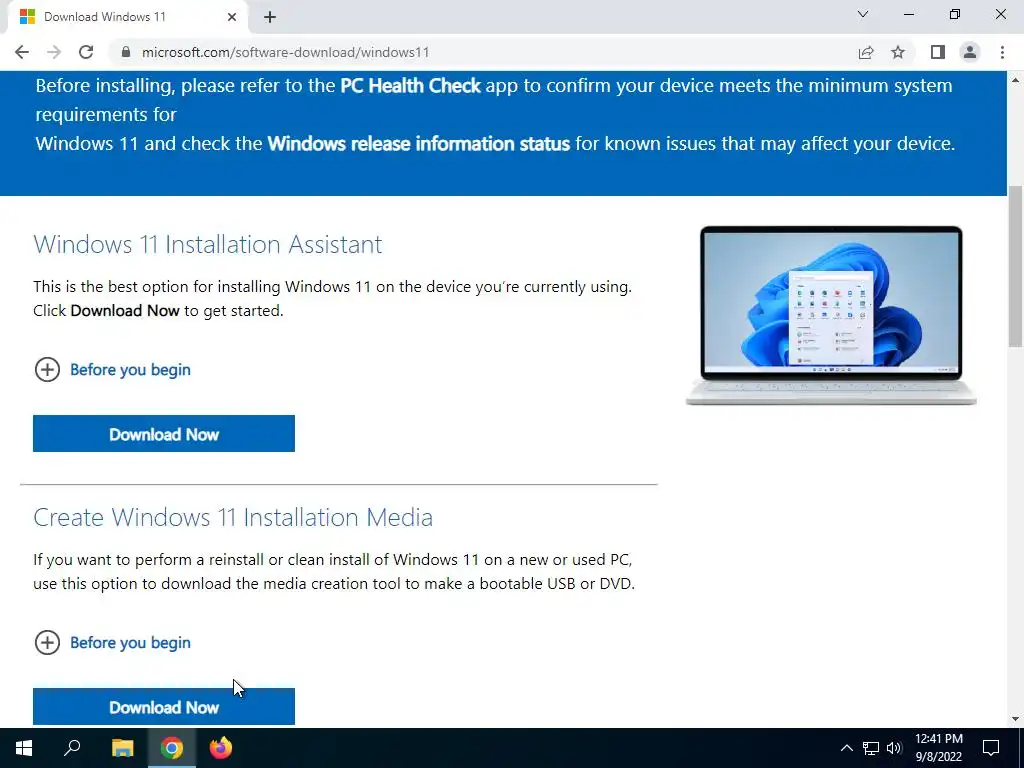Expand Before you begin under Installation Media

112,643
